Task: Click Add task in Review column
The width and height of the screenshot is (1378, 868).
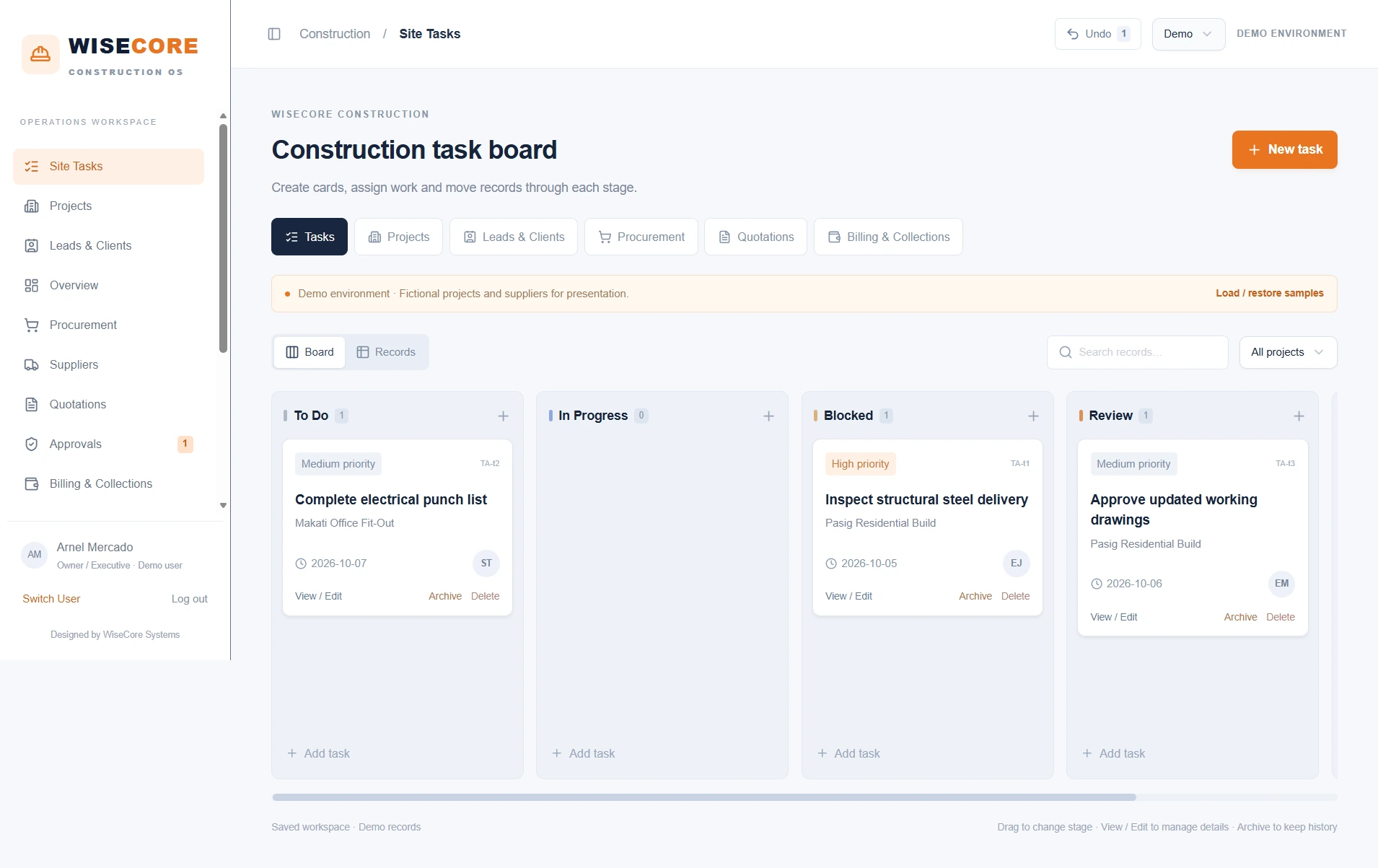Action: 1113,753
